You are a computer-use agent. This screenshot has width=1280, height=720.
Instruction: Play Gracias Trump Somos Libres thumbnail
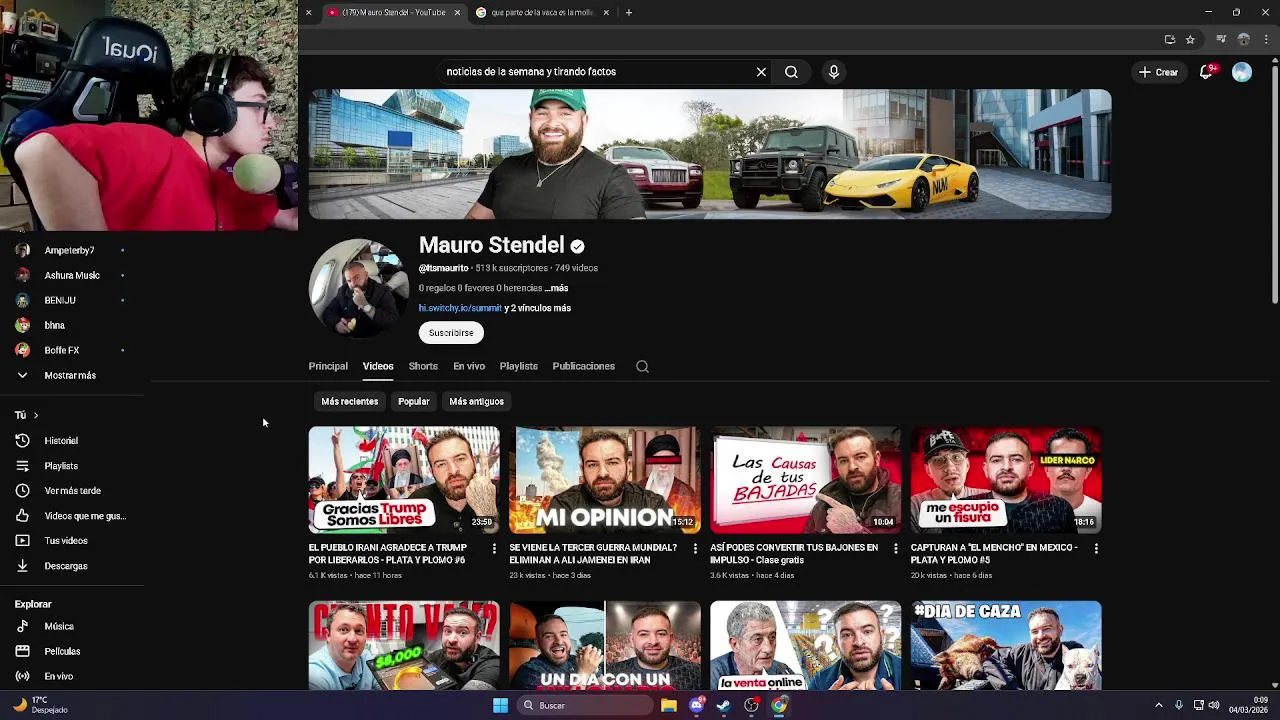pos(404,480)
